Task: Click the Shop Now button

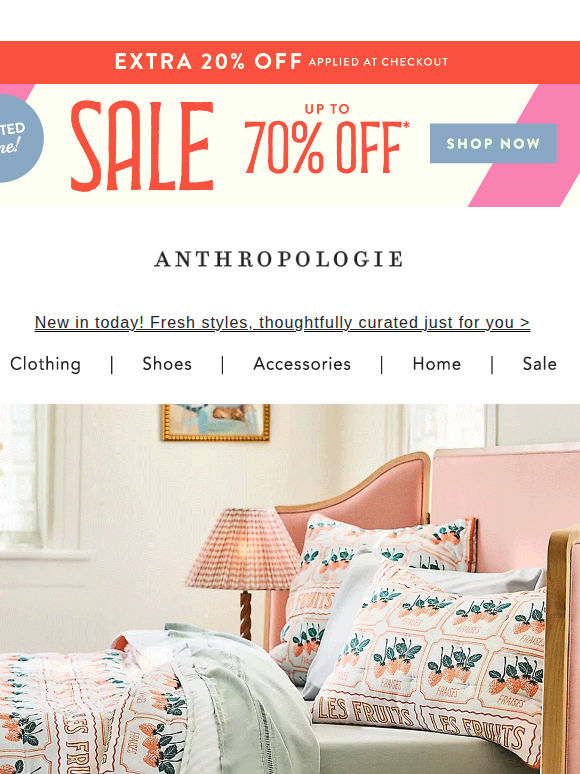Action: point(493,143)
